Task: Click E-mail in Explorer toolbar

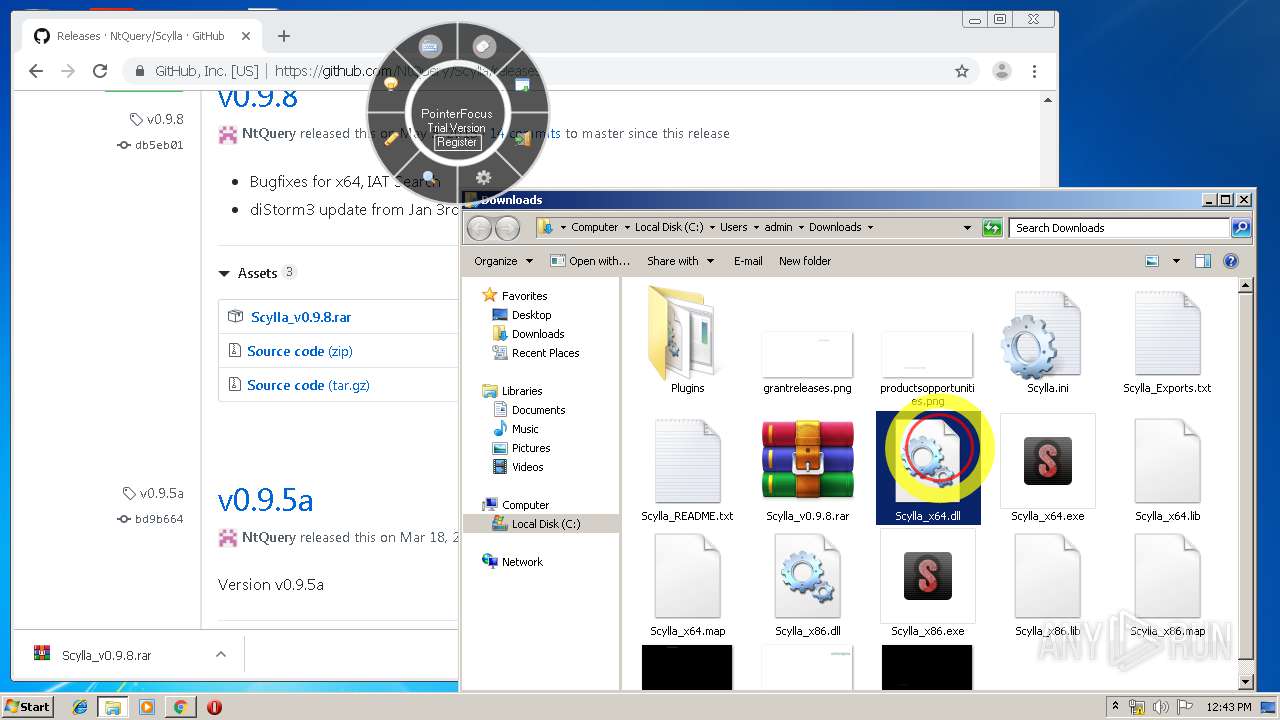Action: coord(748,261)
